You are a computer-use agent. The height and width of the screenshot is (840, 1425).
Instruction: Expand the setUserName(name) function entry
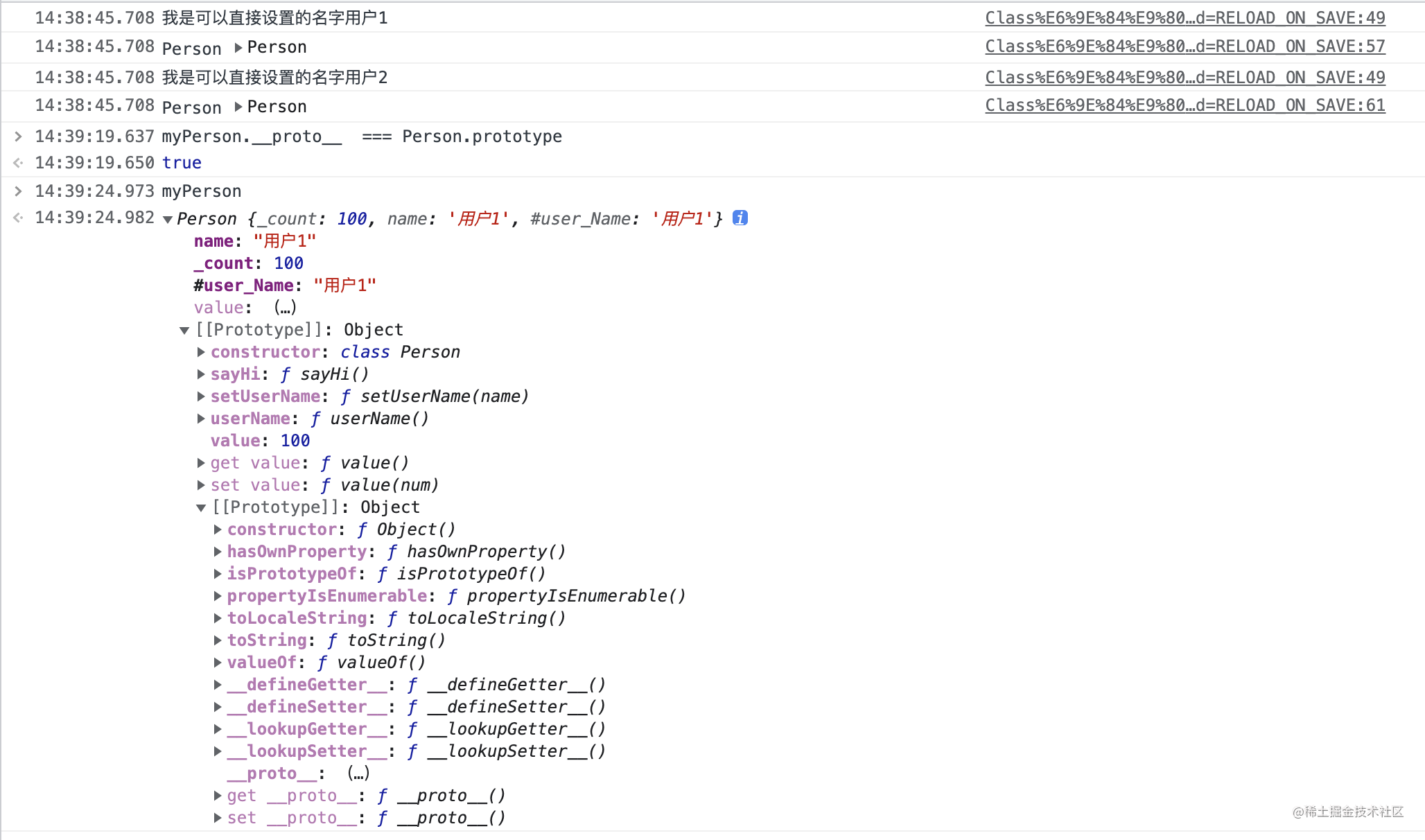[x=201, y=396]
